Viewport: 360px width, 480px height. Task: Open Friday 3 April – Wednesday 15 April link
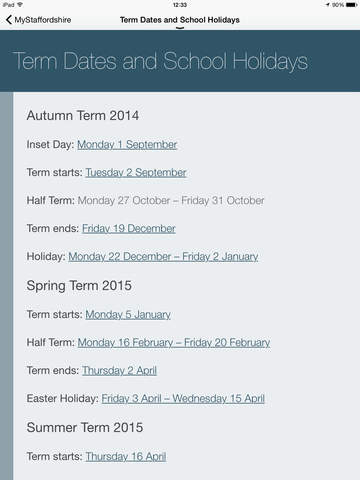tap(183, 399)
